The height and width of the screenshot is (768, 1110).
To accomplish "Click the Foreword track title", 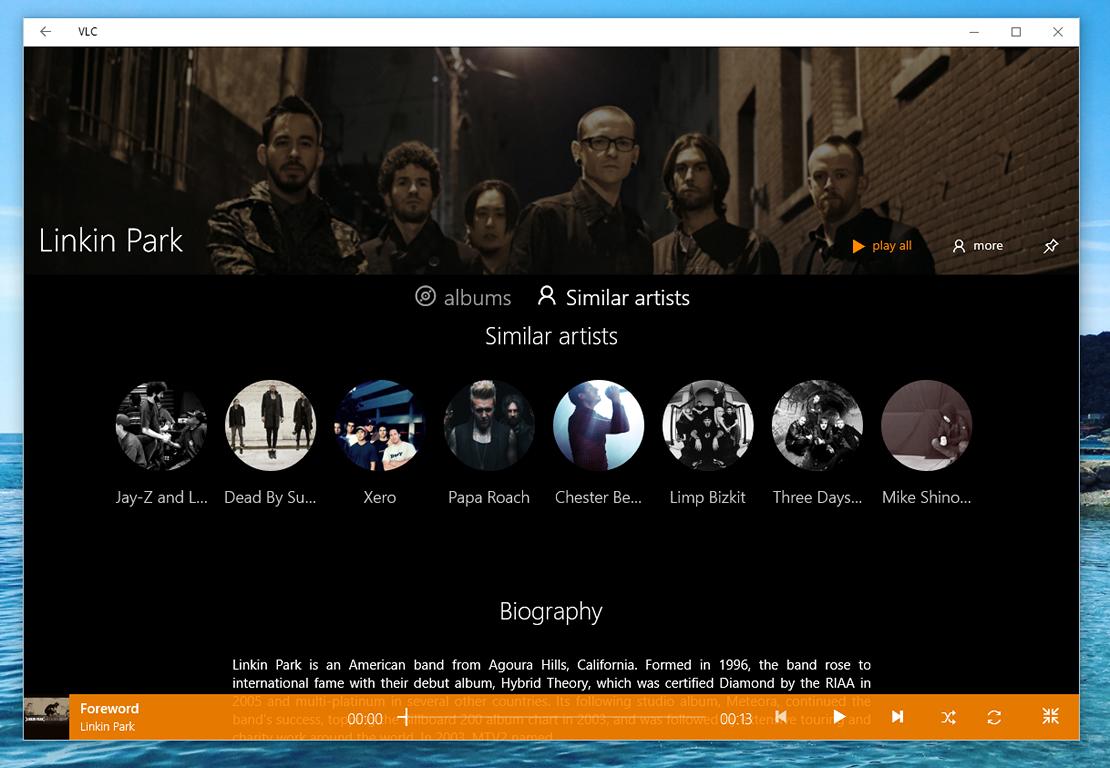I will pos(109,708).
